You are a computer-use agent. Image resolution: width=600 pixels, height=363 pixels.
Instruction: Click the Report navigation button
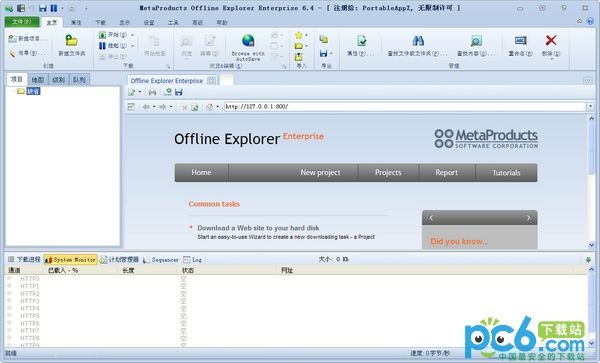pyautogui.click(x=447, y=173)
